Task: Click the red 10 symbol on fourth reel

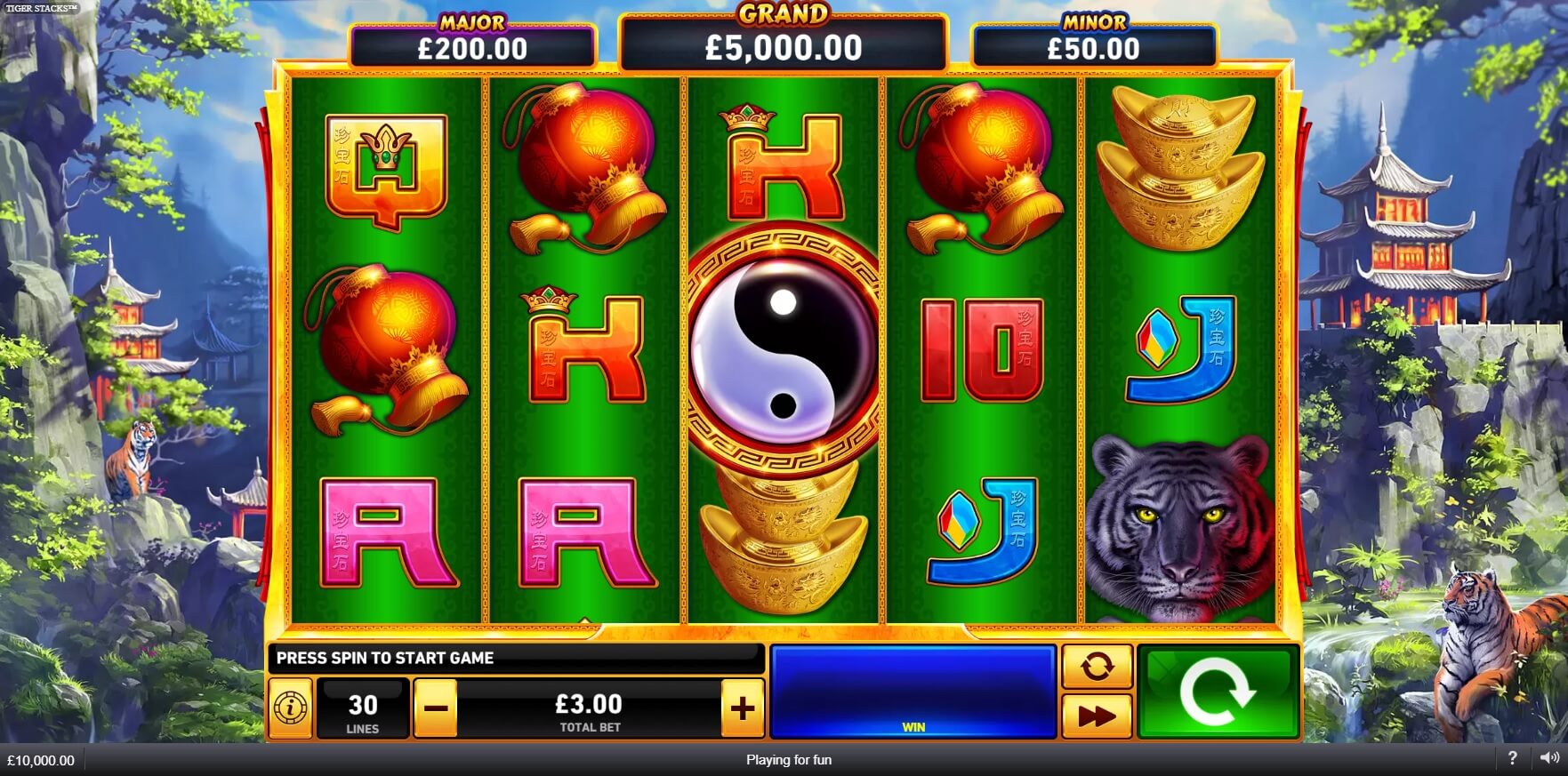Action: click(982, 349)
